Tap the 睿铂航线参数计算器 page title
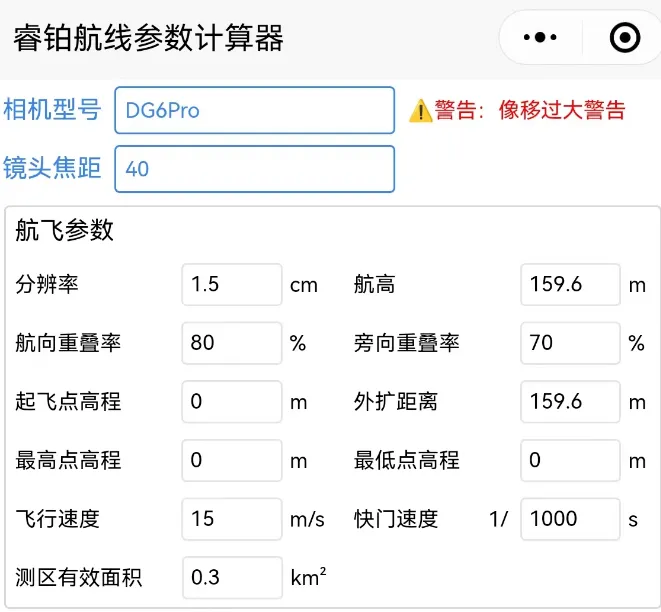Image resolution: width=661 pixels, height=612 pixels. pos(148,38)
